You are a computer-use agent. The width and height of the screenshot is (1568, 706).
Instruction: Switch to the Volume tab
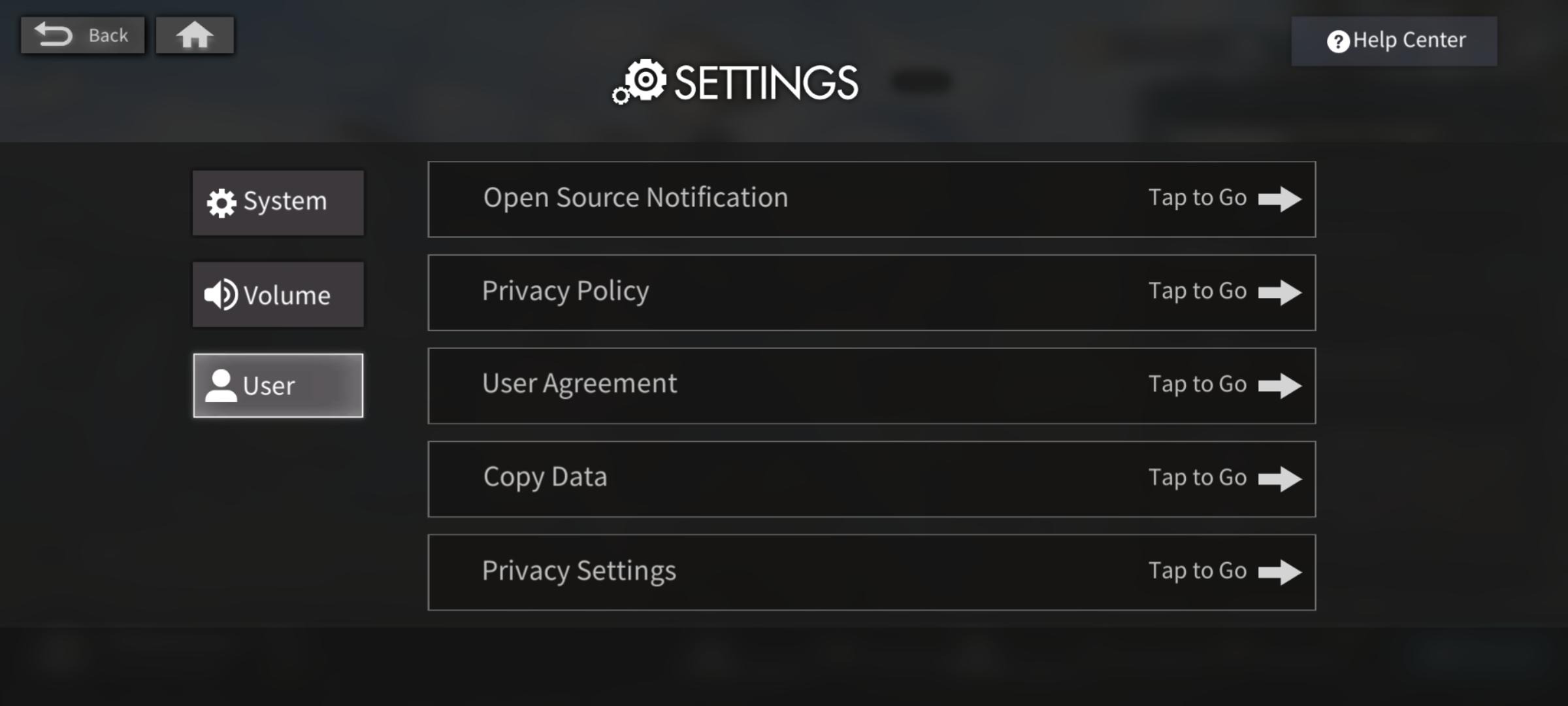287,295
